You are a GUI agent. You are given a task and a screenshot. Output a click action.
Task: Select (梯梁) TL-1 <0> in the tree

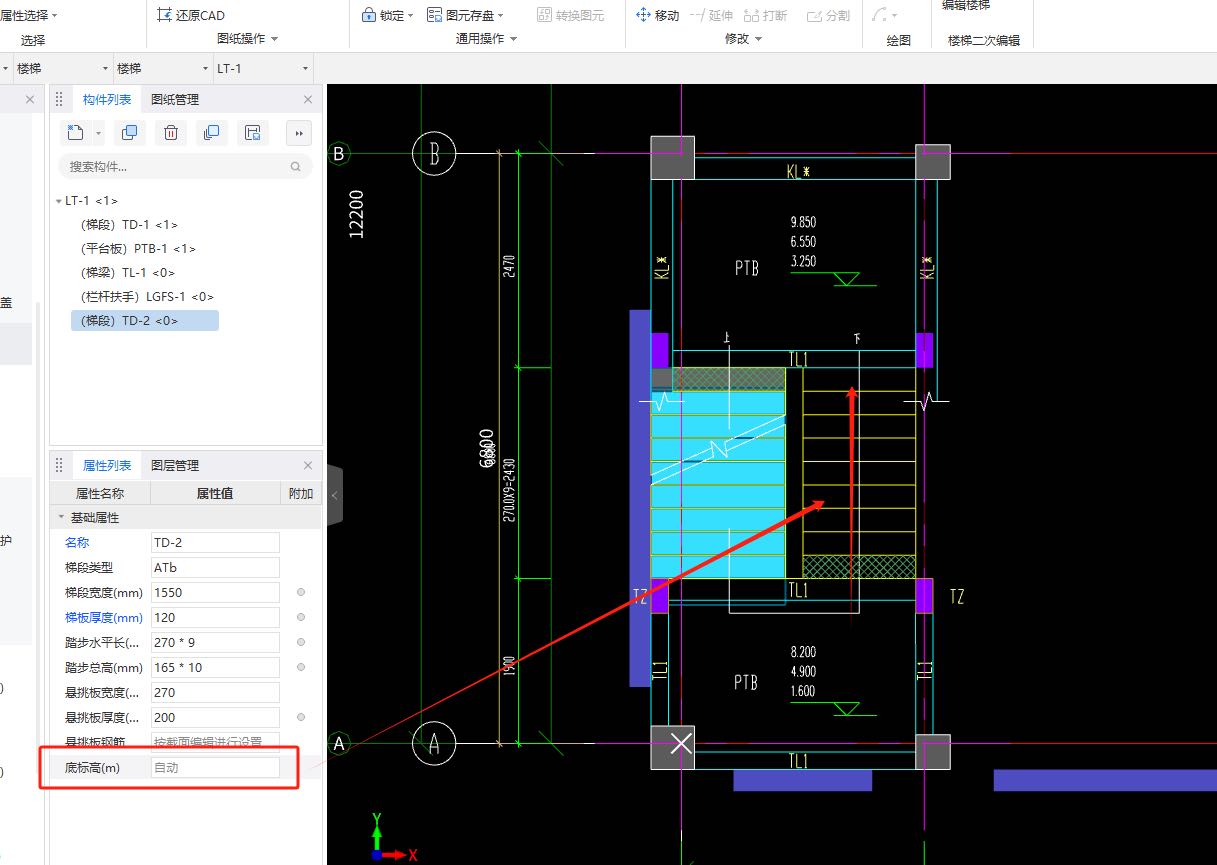click(128, 273)
